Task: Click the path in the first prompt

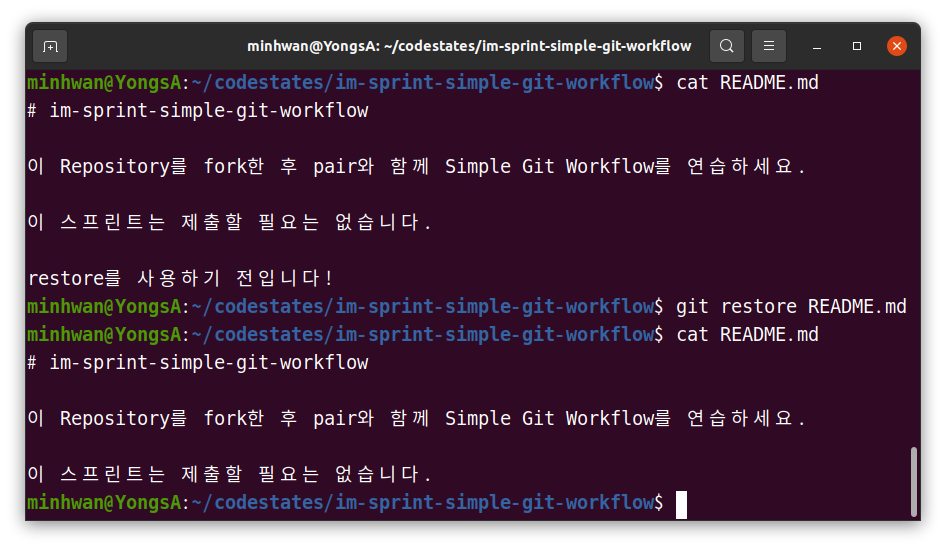Action: [x=422, y=82]
